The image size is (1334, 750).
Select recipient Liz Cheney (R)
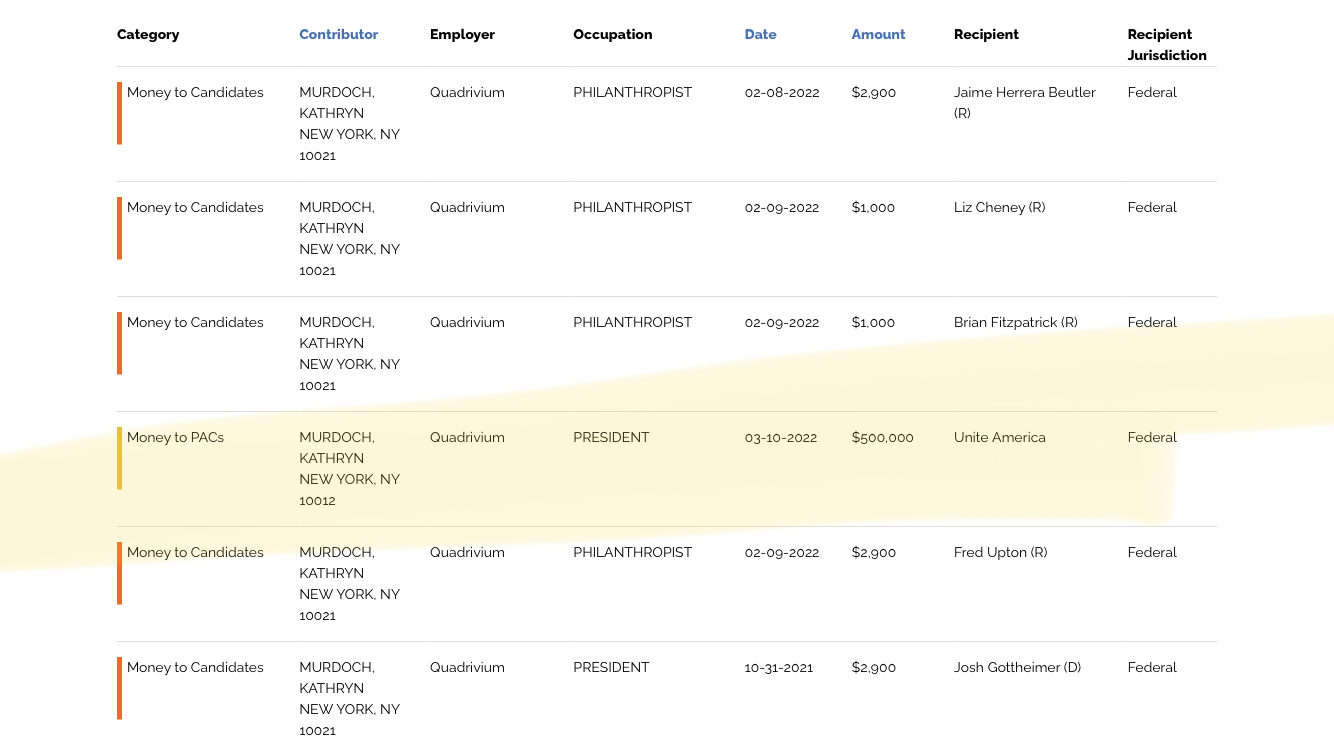(999, 207)
